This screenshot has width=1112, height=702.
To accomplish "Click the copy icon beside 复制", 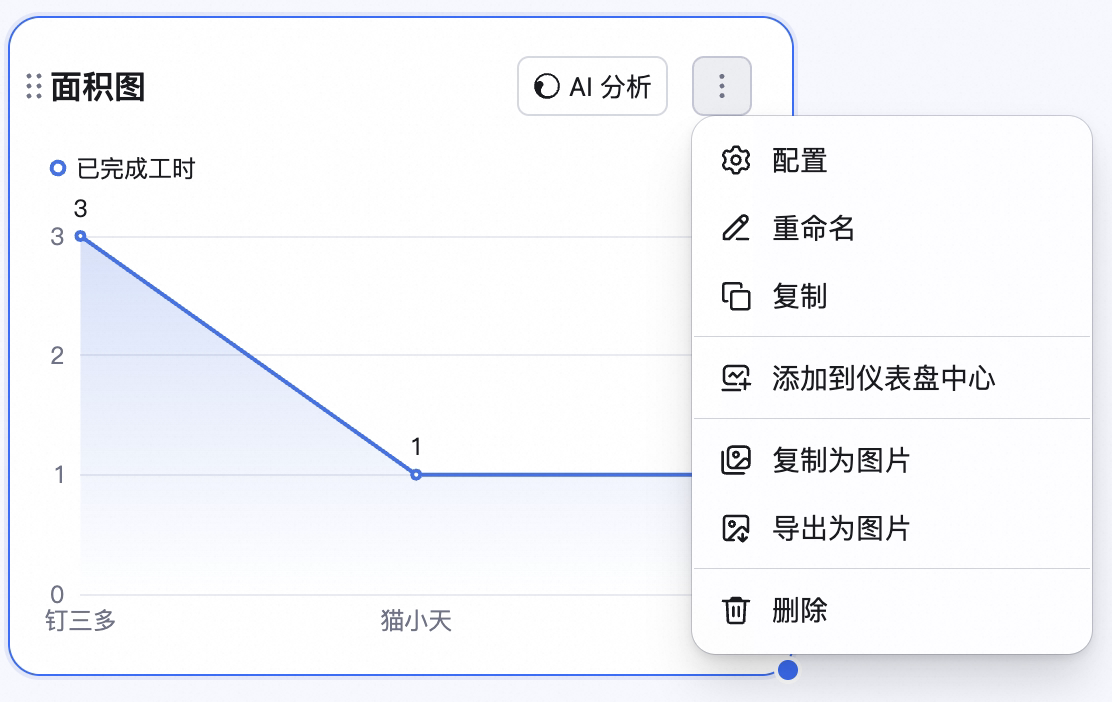I will (x=735, y=296).
